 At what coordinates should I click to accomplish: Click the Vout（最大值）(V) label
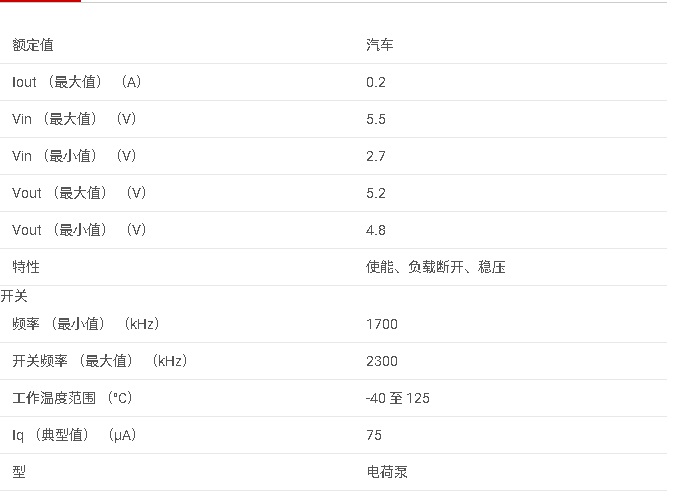79,193
